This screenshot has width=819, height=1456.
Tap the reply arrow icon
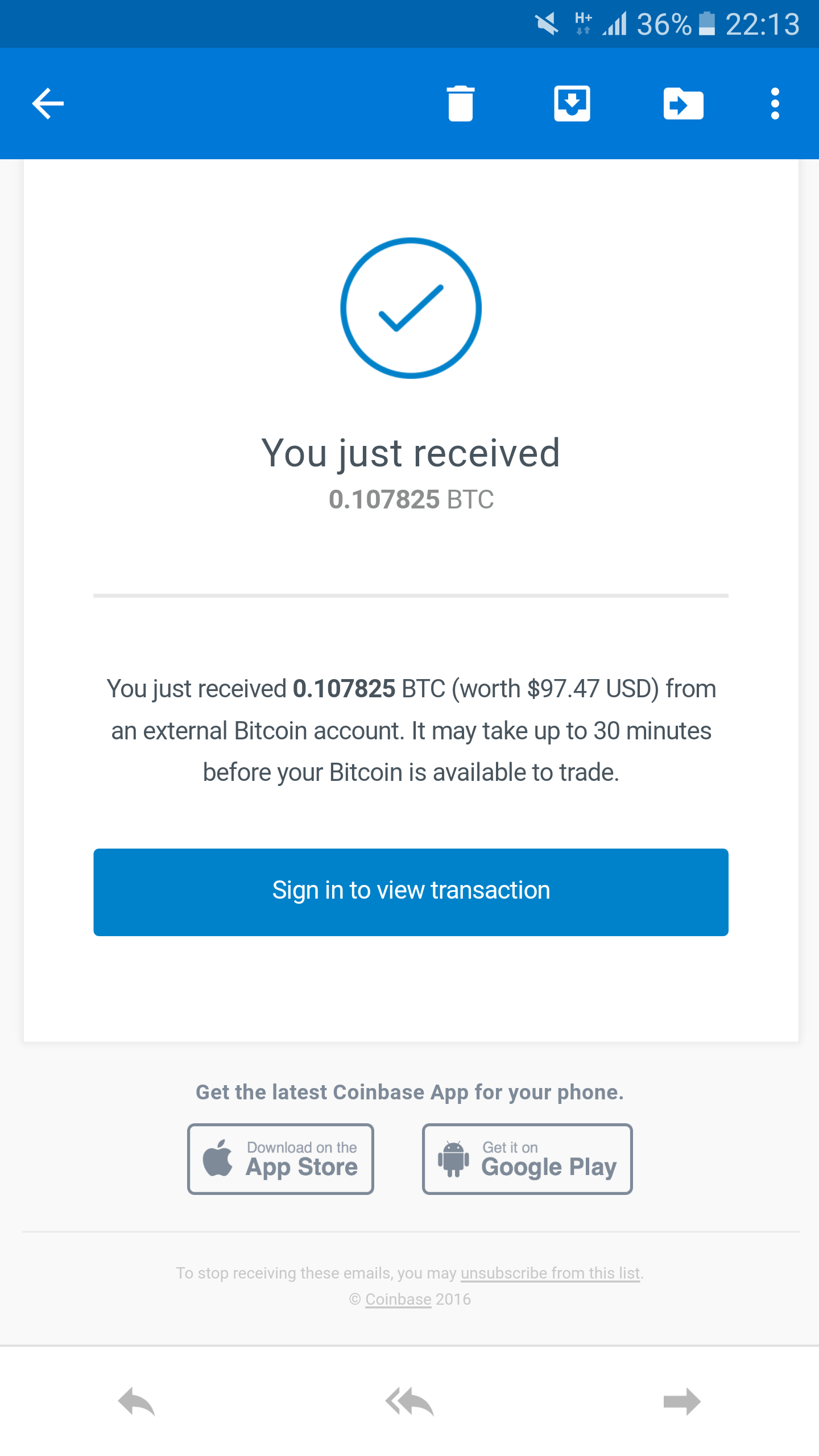tap(136, 1401)
